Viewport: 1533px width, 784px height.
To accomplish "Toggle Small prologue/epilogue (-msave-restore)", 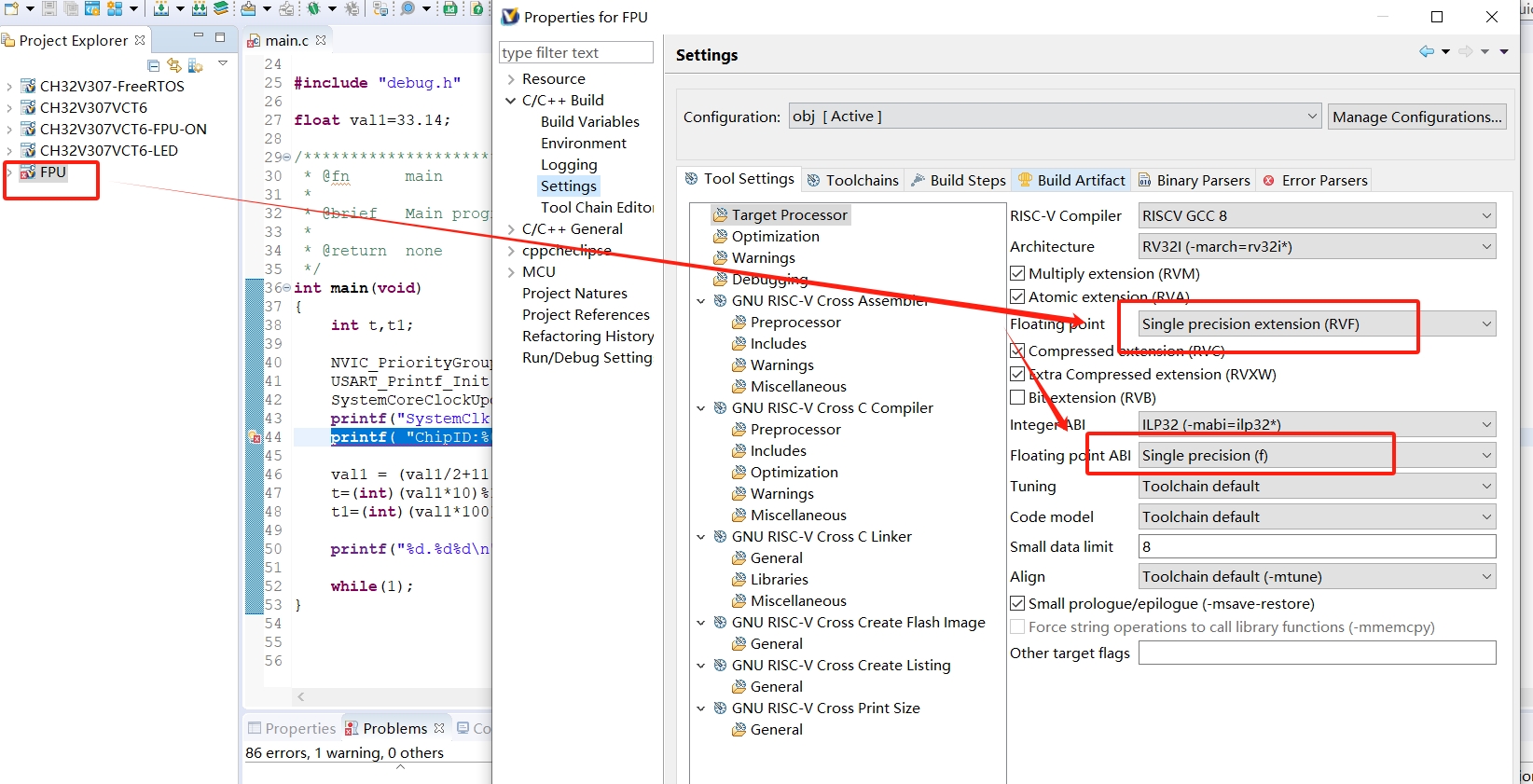I will [1017, 604].
